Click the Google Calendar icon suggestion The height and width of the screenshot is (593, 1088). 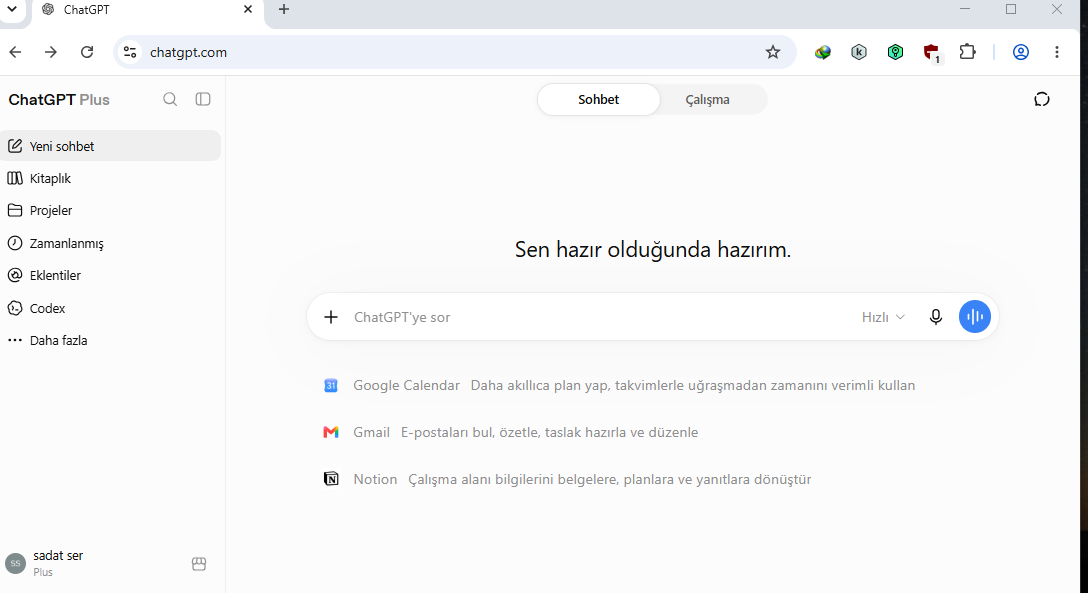(331, 385)
